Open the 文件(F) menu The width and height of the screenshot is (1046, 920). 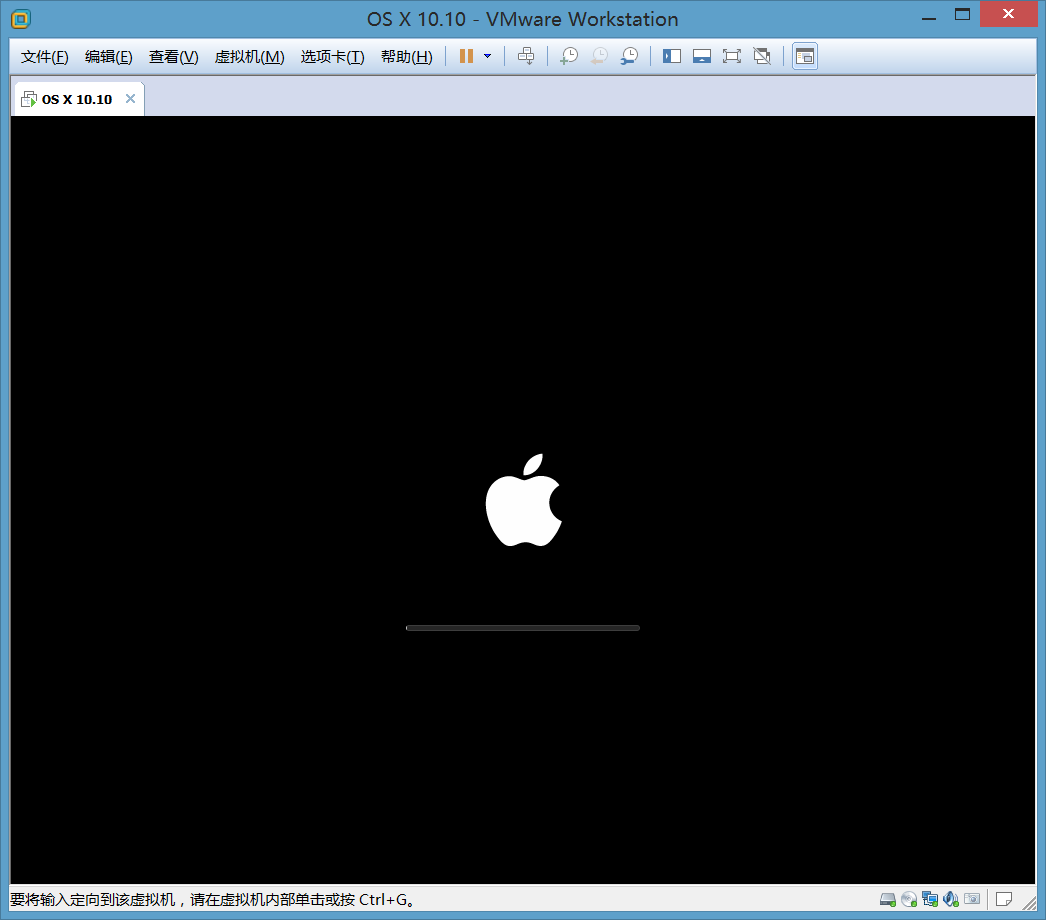tap(44, 57)
